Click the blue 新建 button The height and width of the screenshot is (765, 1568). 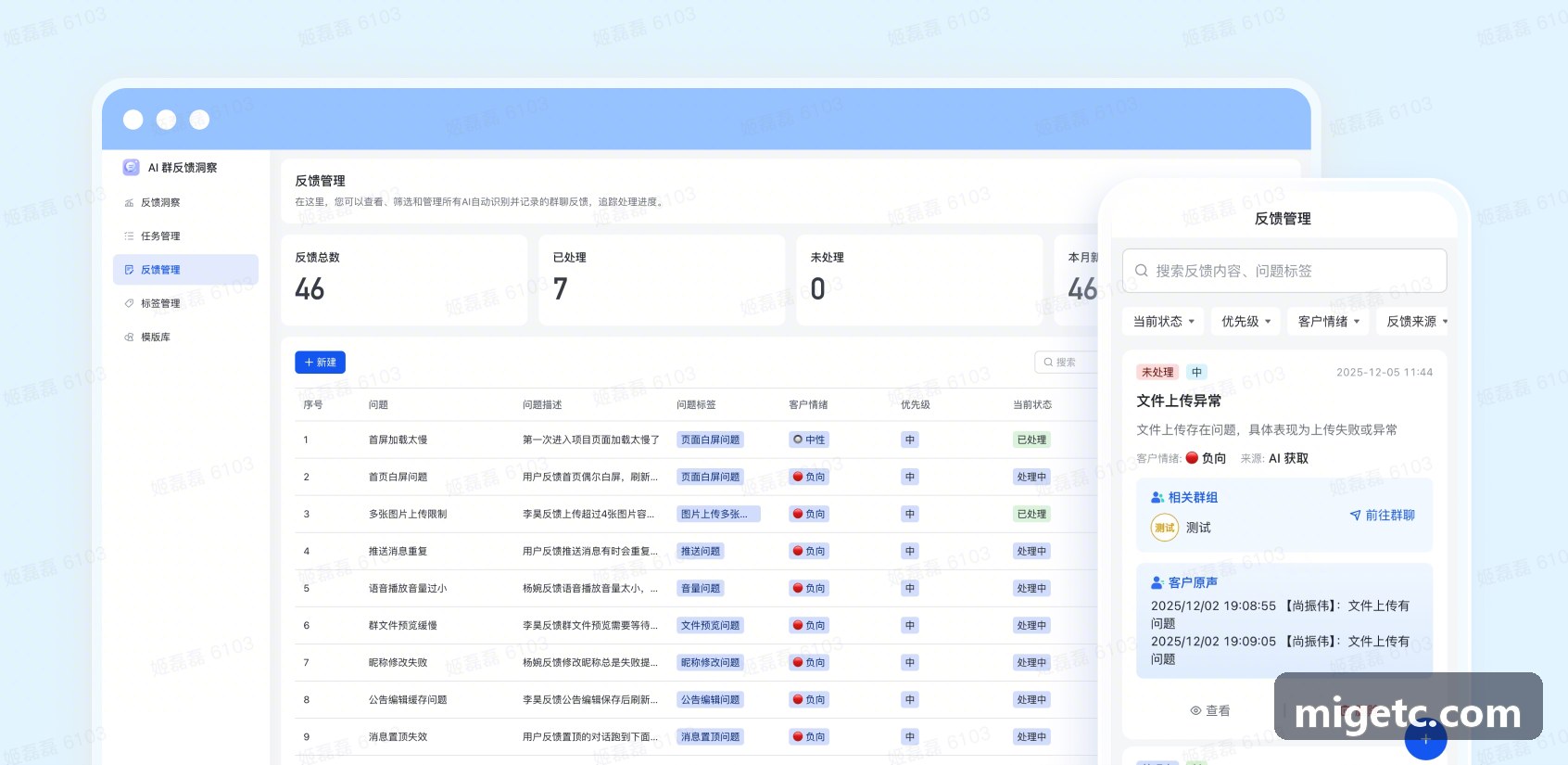point(320,363)
